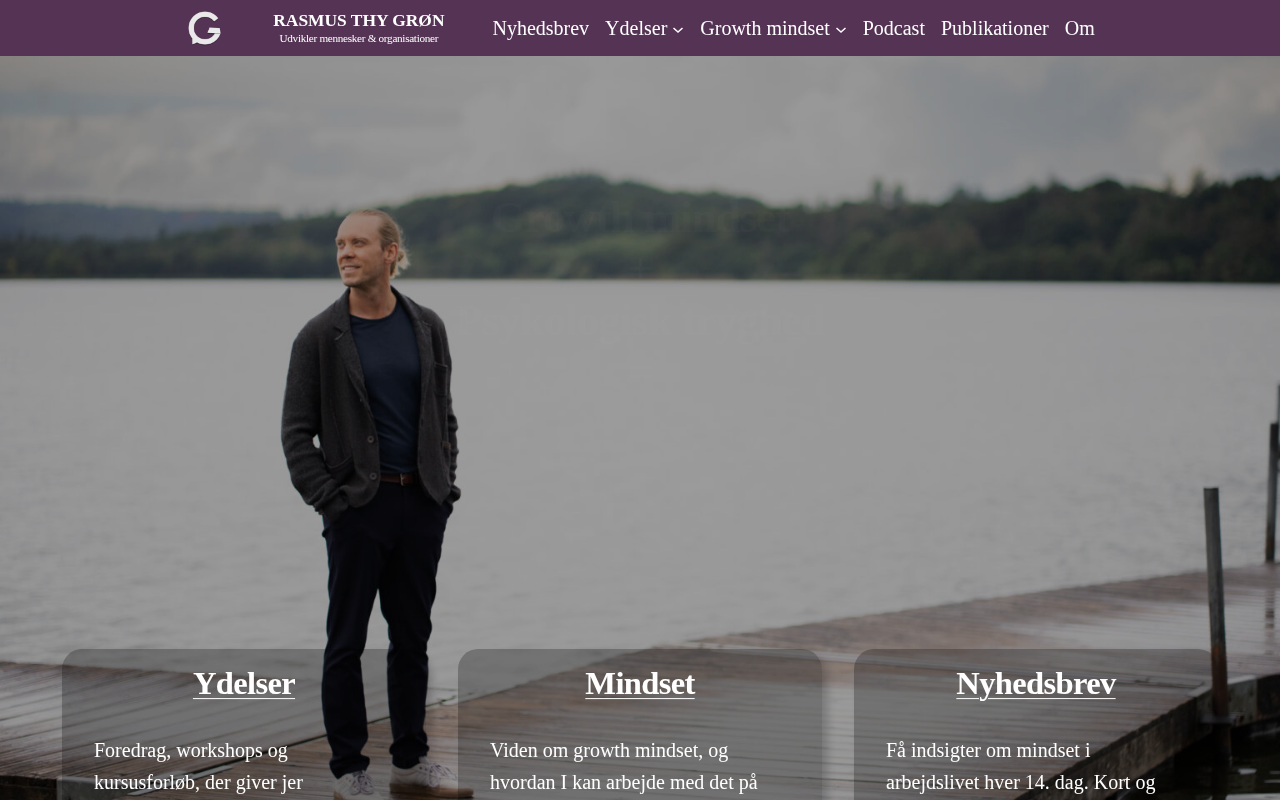
Task: Open the Publikationer menu item
Action: coord(995,28)
